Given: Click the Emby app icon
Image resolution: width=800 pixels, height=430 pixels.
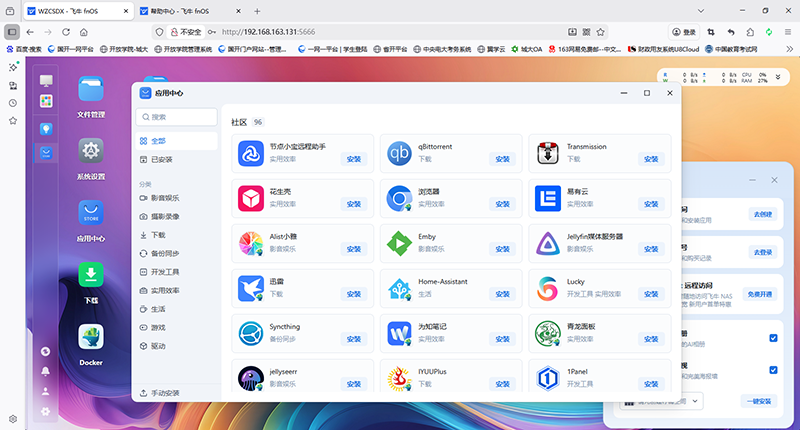Looking at the screenshot, I should (399, 243).
